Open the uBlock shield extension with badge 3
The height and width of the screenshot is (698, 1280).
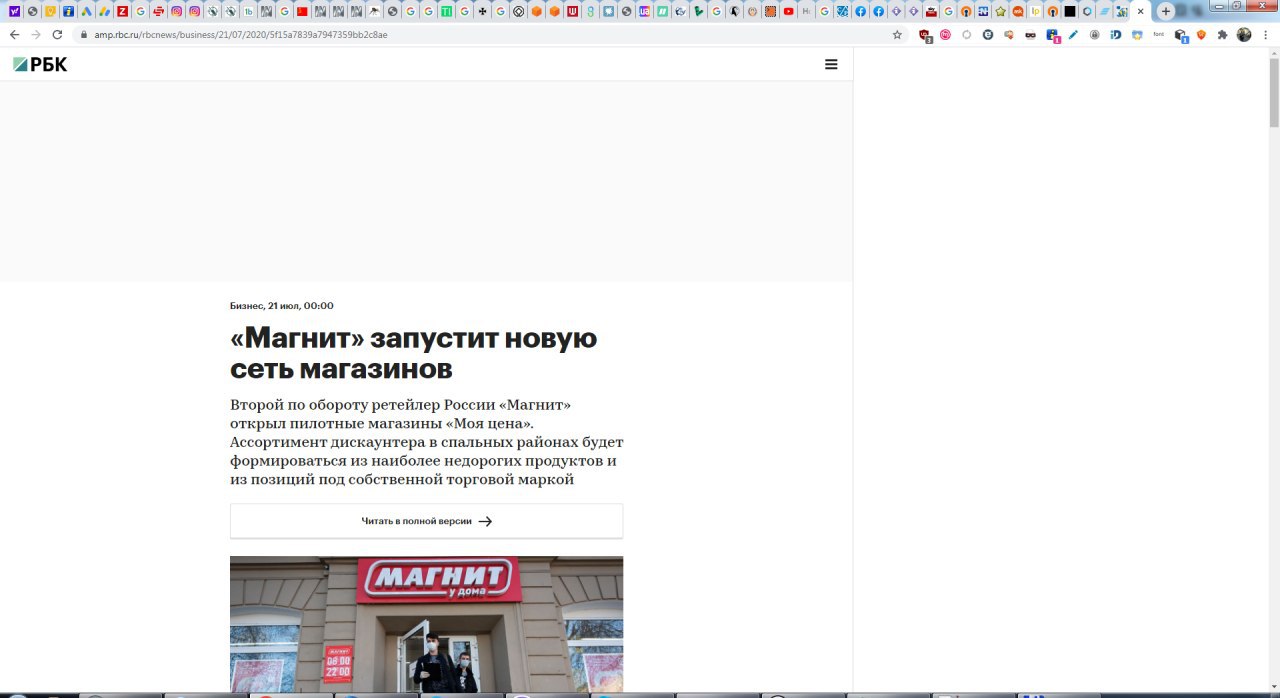coord(926,35)
